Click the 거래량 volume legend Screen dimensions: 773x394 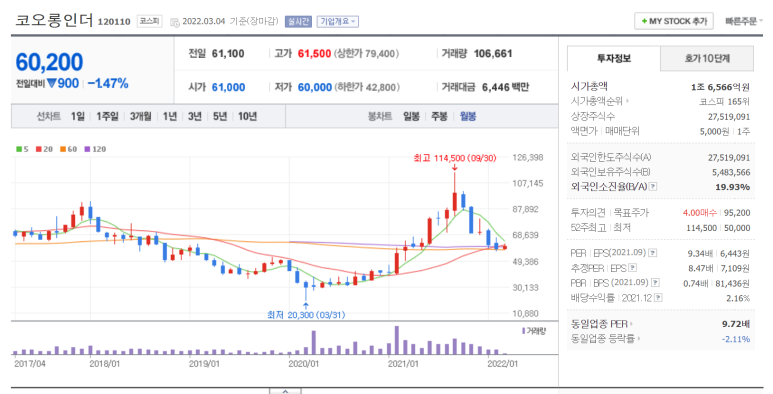[x=534, y=331]
